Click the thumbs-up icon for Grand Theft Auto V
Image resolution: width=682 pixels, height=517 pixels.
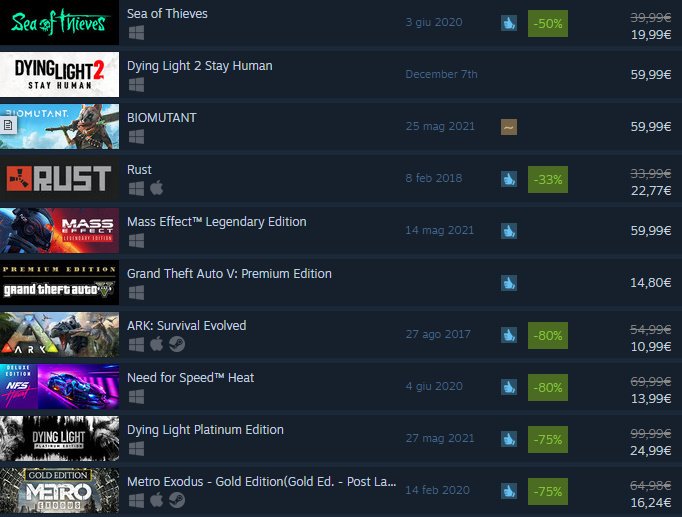coord(509,283)
